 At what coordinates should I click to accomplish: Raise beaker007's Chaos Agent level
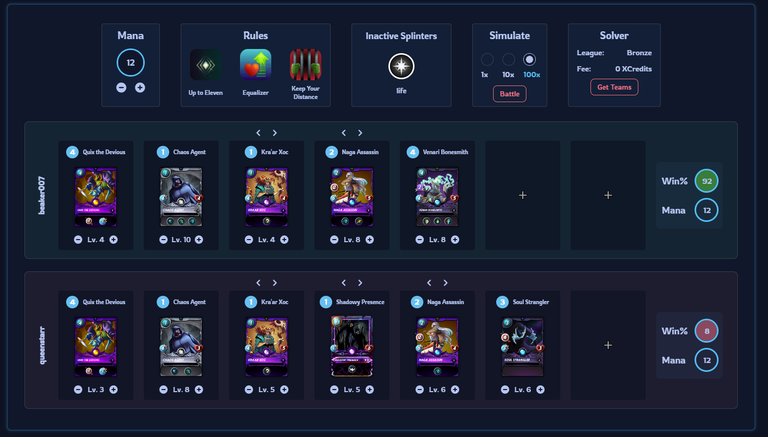[x=199, y=240]
